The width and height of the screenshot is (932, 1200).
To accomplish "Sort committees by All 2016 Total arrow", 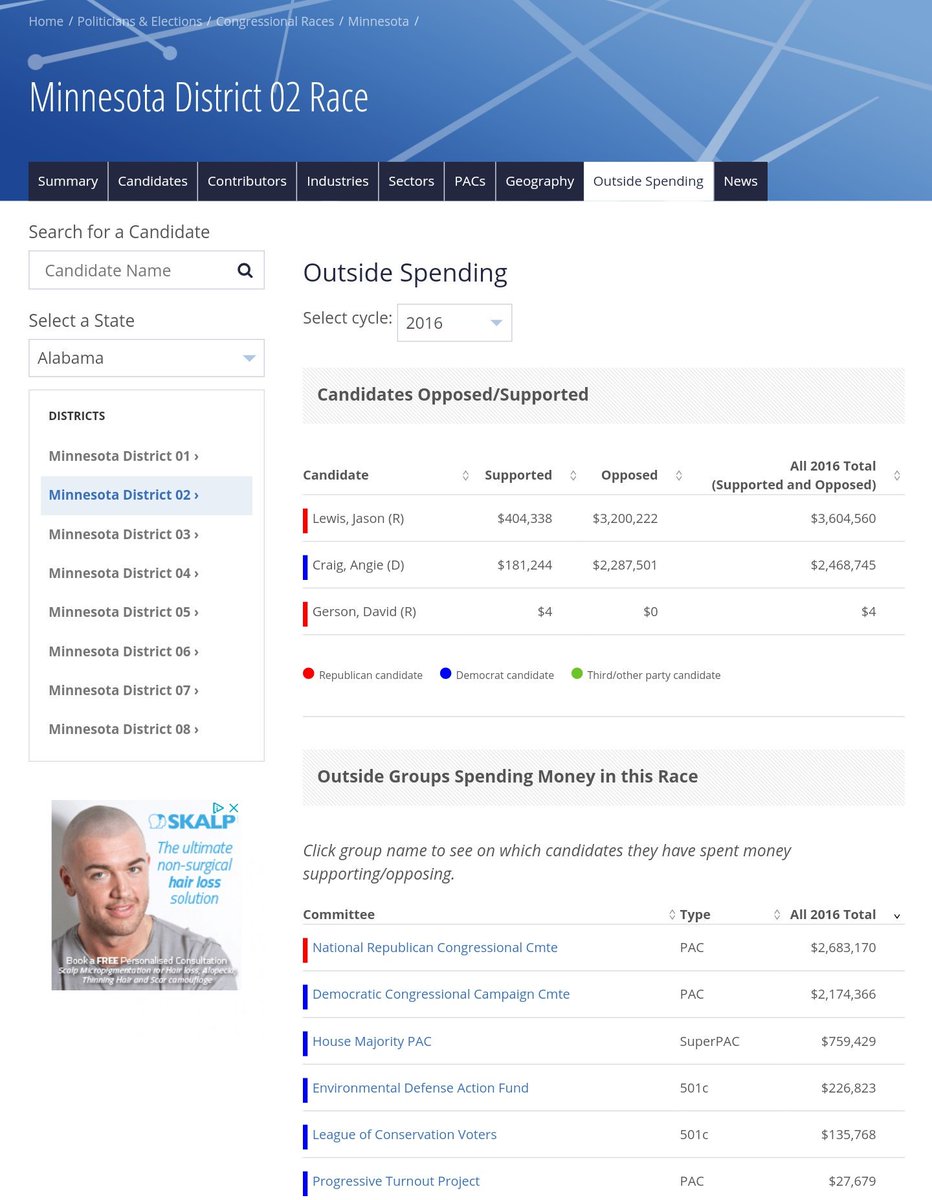I will 896,915.
